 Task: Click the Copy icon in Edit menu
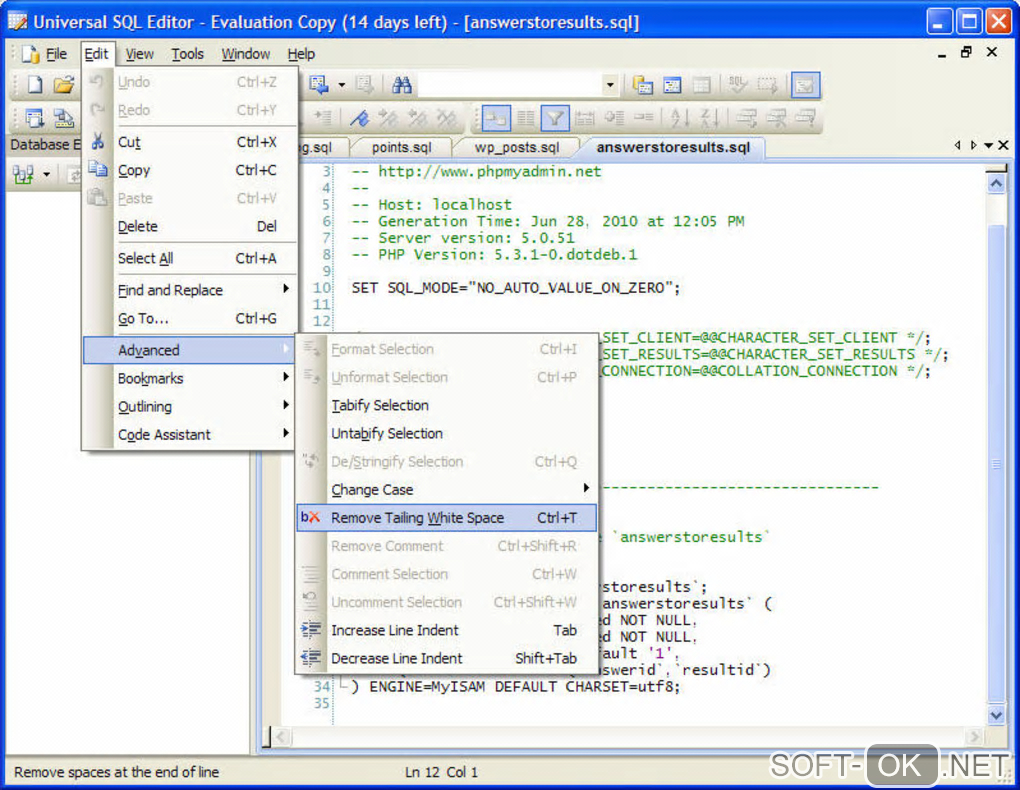tap(98, 169)
